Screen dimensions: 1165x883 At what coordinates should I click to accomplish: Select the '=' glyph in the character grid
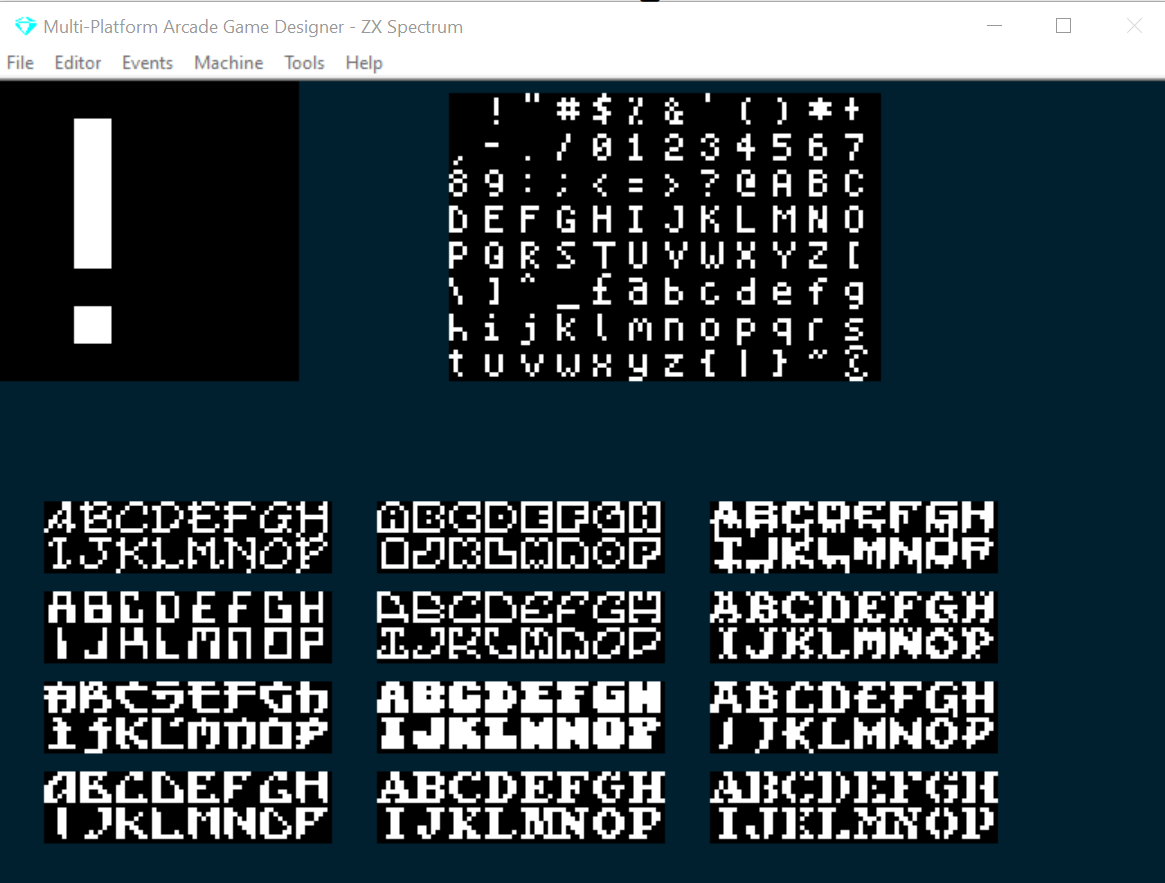pos(637,184)
